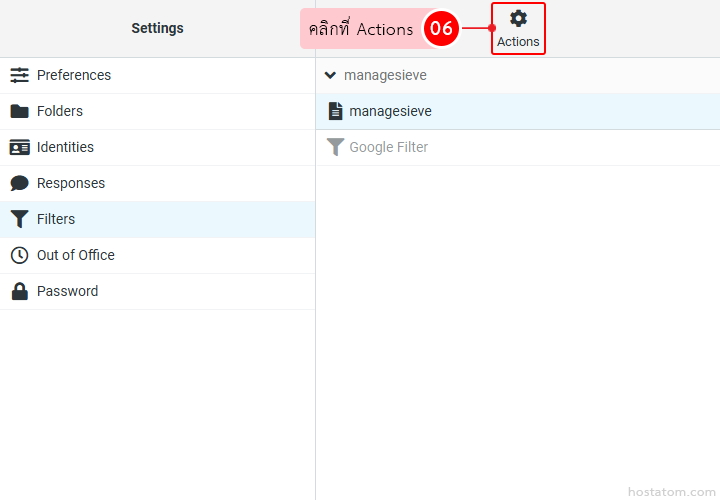
Task: Click the Actions gear icon
Action: [518, 19]
